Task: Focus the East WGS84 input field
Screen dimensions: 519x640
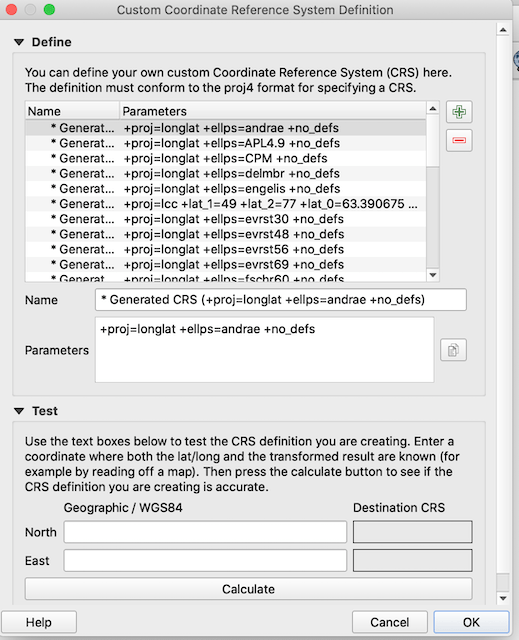Action: coord(205,560)
